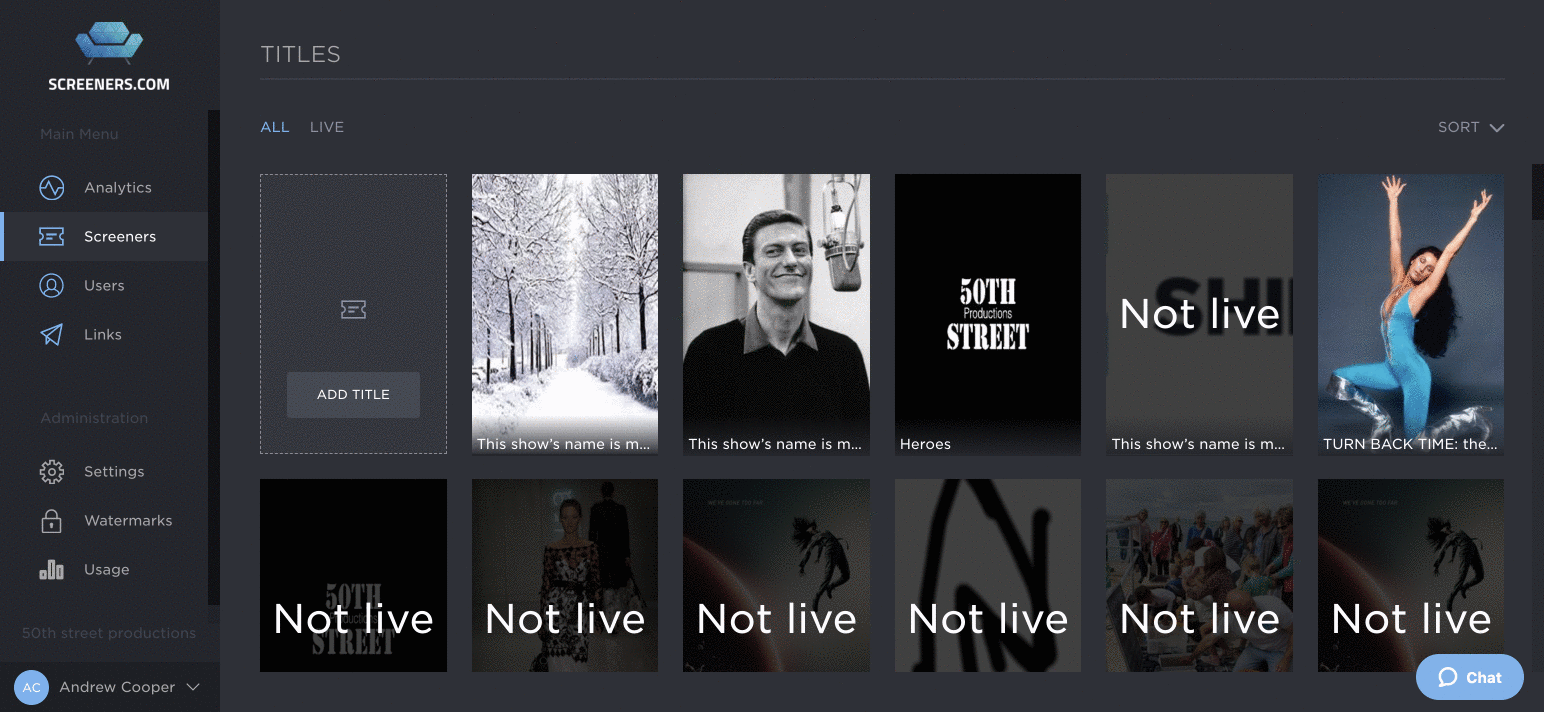1544x712 pixels.
Task: Open the Watermarks menu item
Action: coord(104,521)
